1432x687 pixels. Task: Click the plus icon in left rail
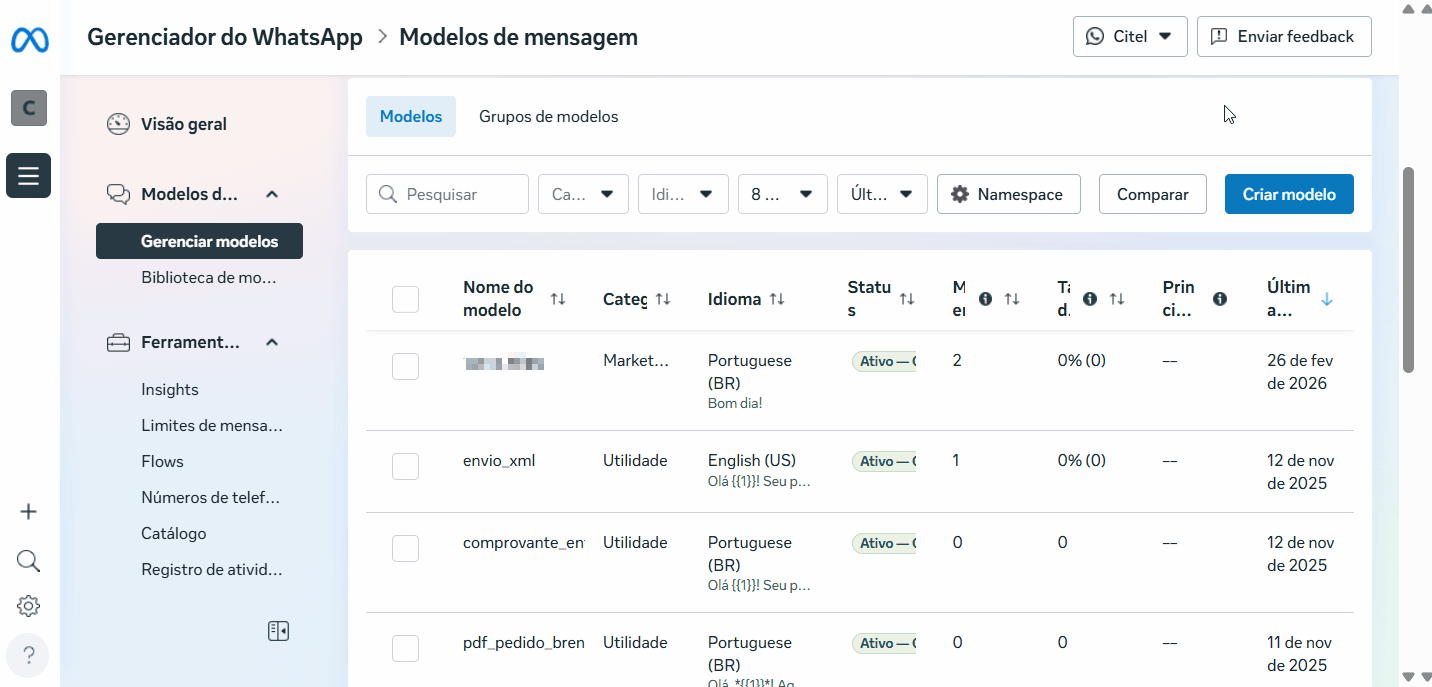tap(28, 512)
